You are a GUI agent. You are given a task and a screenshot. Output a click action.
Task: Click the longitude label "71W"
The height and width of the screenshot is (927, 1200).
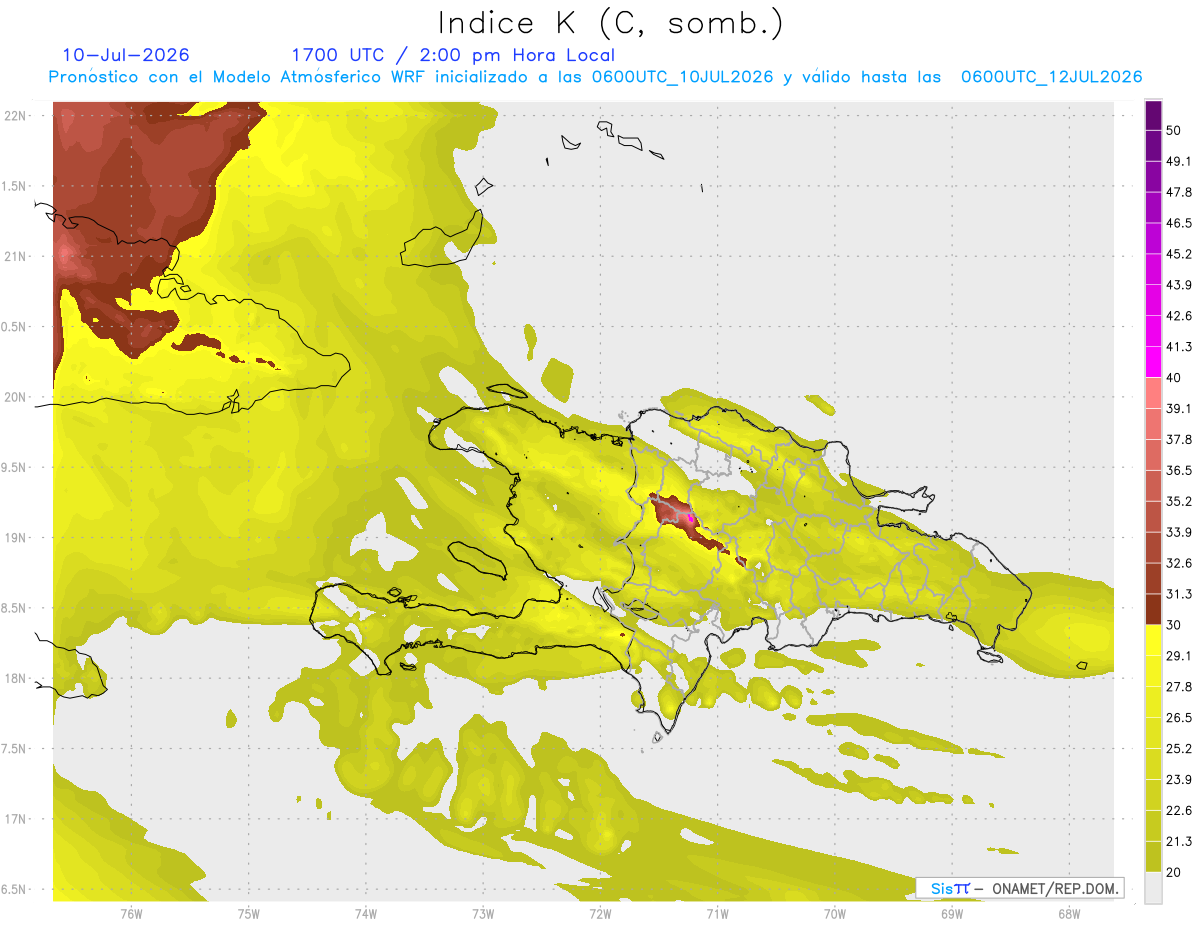[717, 913]
